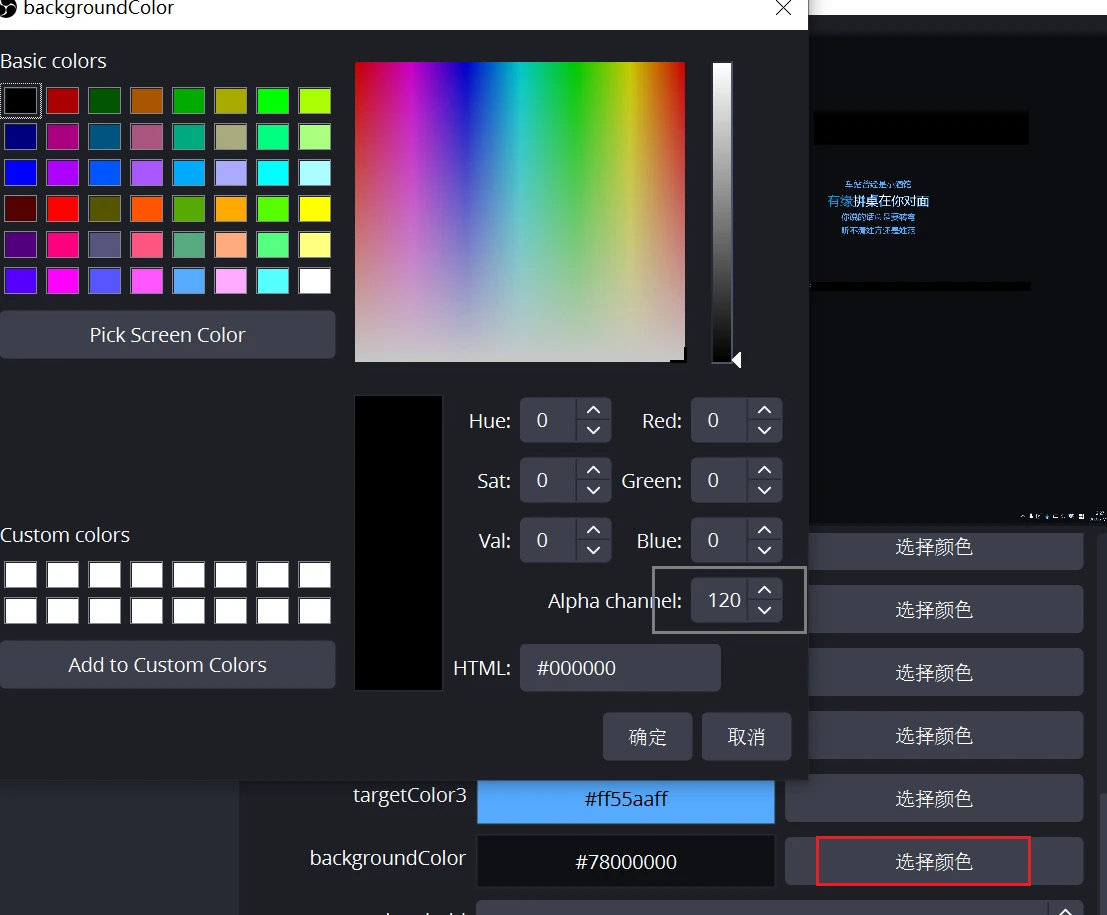Click the Val number field
Viewport: 1107px width, 915px height.
pyautogui.click(x=549, y=540)
